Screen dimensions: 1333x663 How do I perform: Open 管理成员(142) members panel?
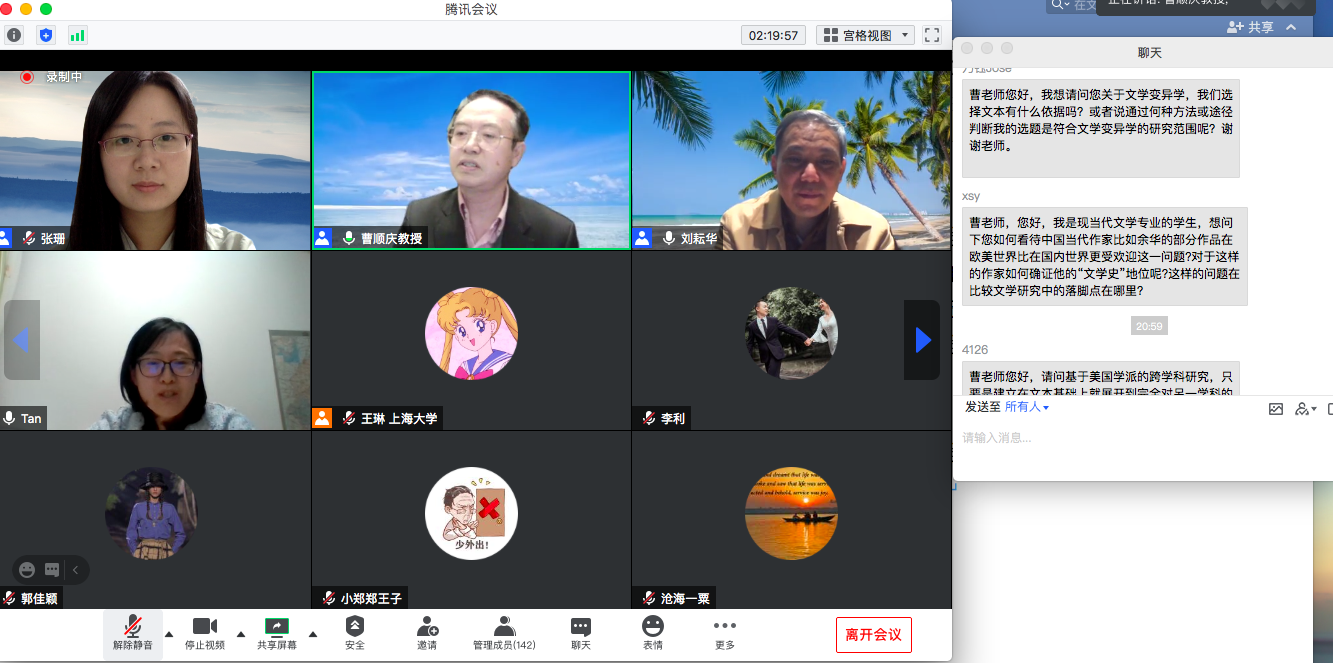(x=504, y=633)
